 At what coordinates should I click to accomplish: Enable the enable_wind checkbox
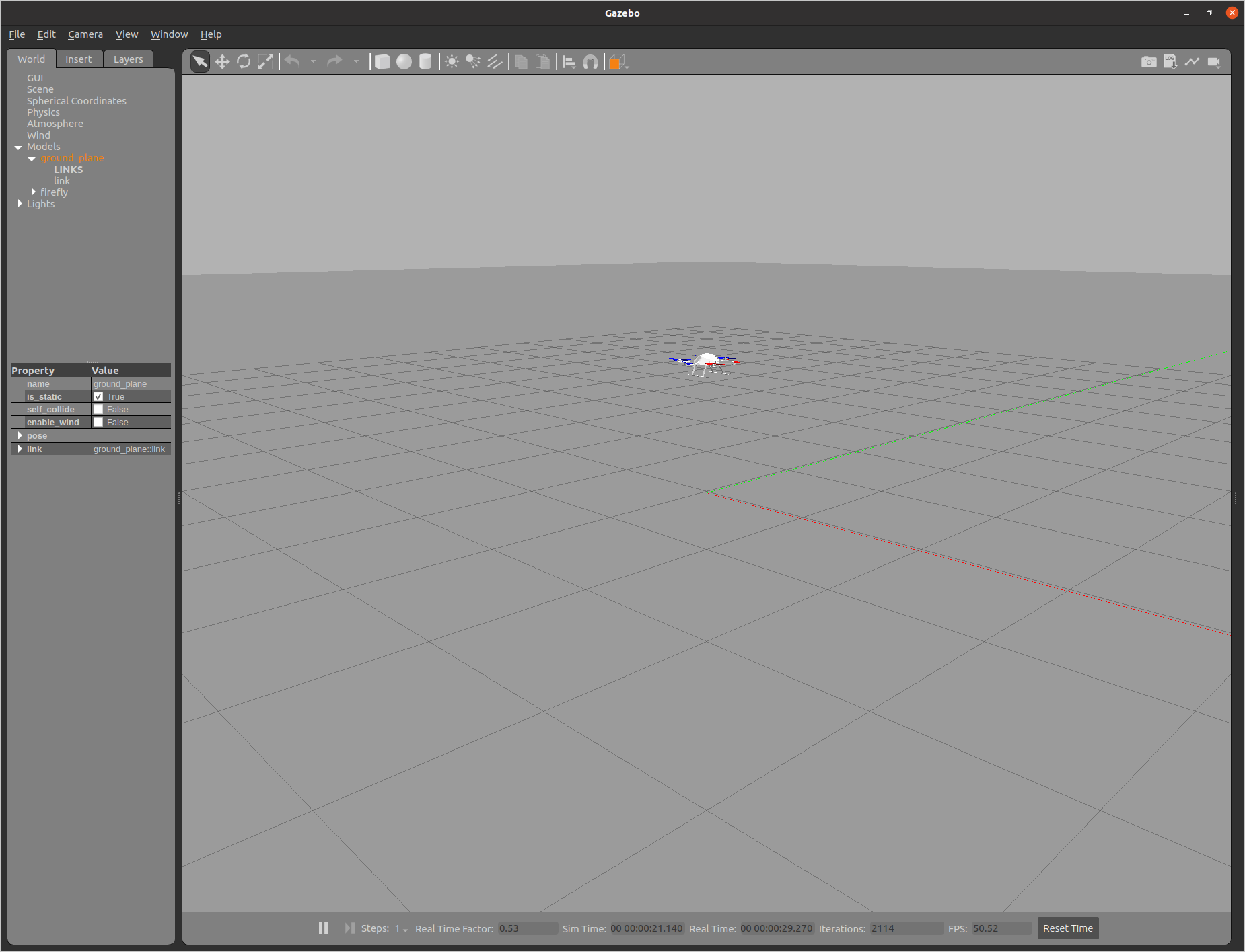pyautogui.click(x=99, y=422)
